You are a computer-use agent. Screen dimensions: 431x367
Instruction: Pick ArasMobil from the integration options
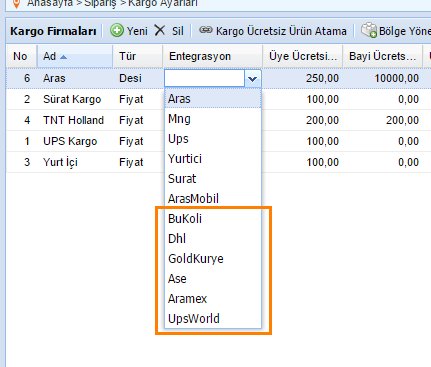[x=213, y=199]
